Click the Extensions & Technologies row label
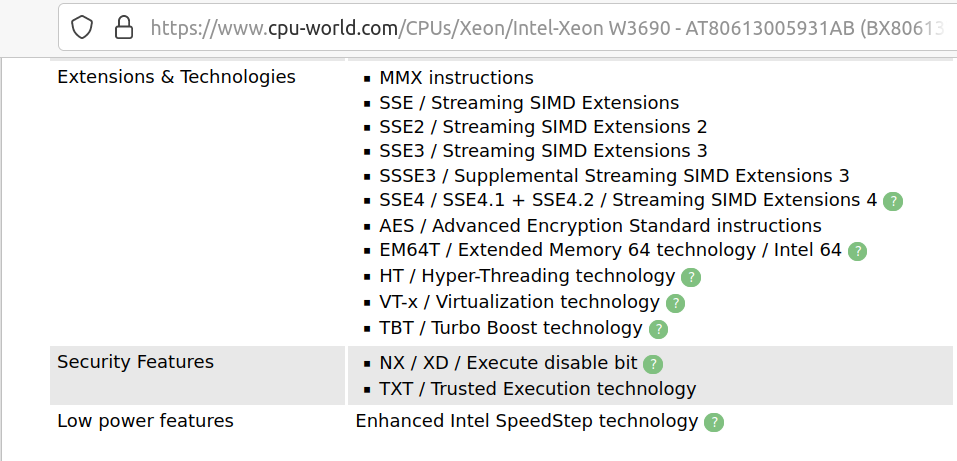 [x=176, y=77]
